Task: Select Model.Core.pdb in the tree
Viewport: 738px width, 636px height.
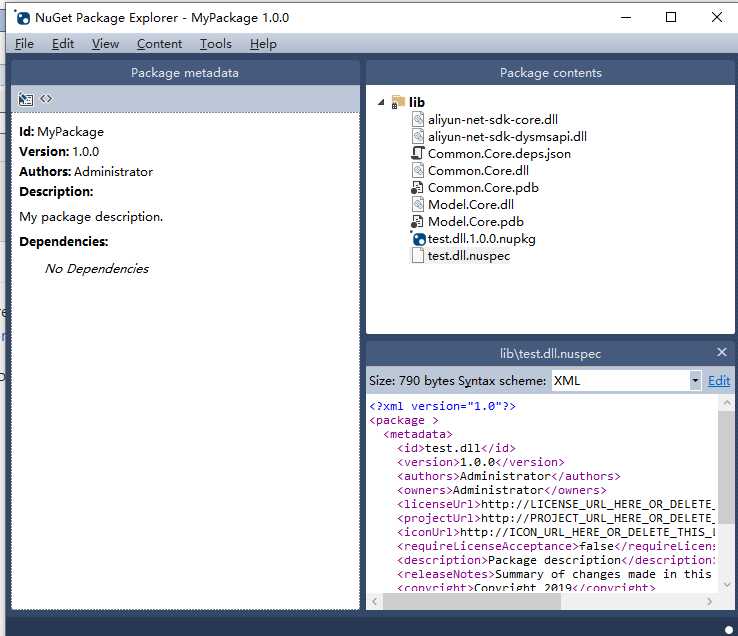Action: (475, 221)
